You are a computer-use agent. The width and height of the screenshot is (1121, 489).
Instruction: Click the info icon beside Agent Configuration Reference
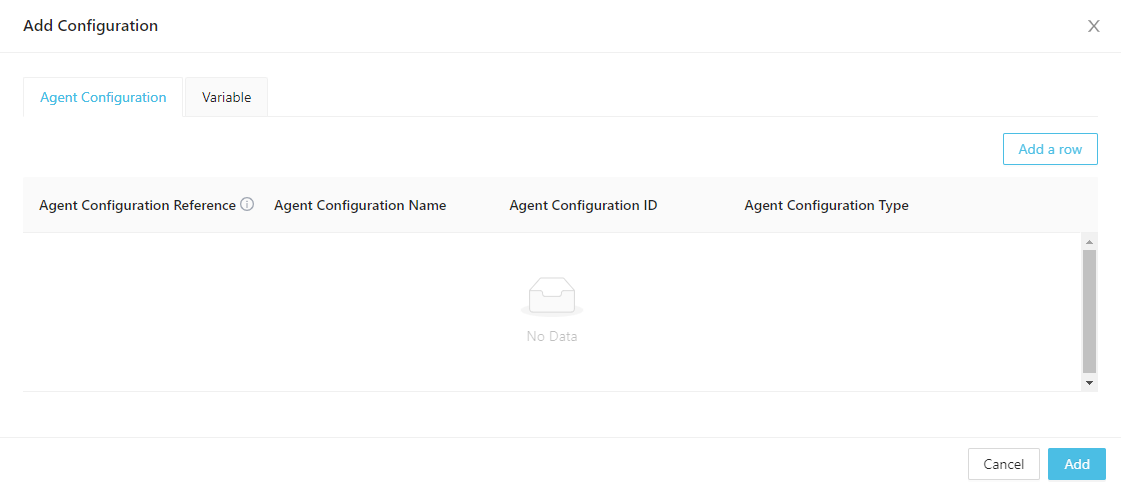[247, 205]
